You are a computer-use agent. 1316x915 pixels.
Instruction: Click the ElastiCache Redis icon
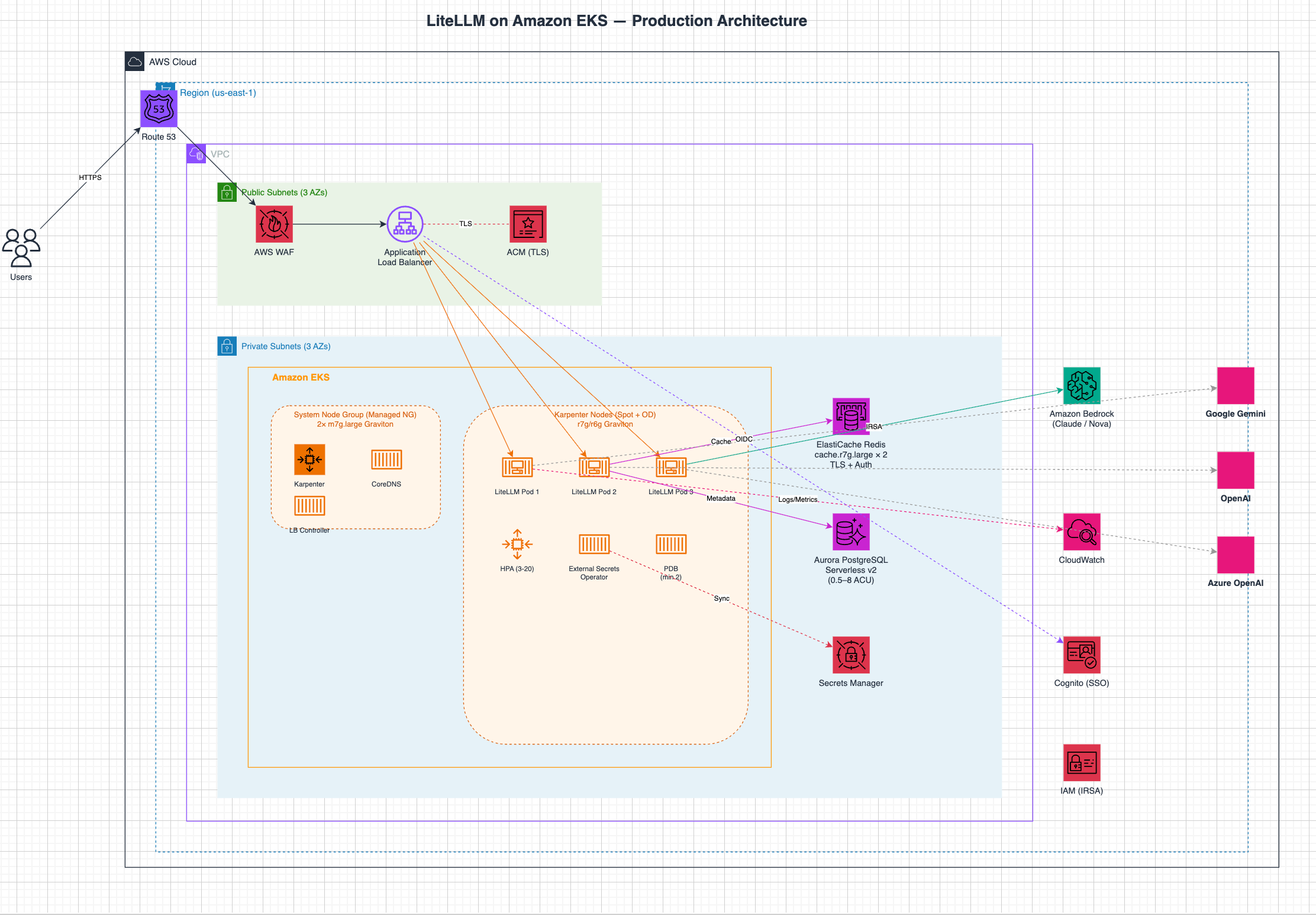(x=851, y=417)
